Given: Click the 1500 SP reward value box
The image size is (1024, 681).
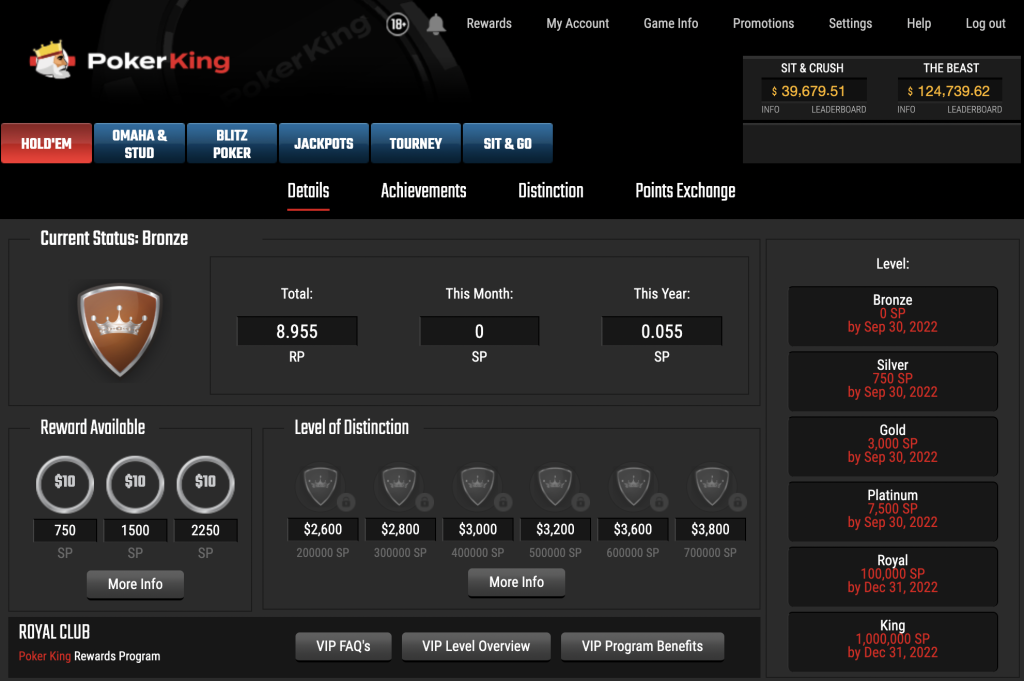Looking at the screenshot, I should coord(135,530).
